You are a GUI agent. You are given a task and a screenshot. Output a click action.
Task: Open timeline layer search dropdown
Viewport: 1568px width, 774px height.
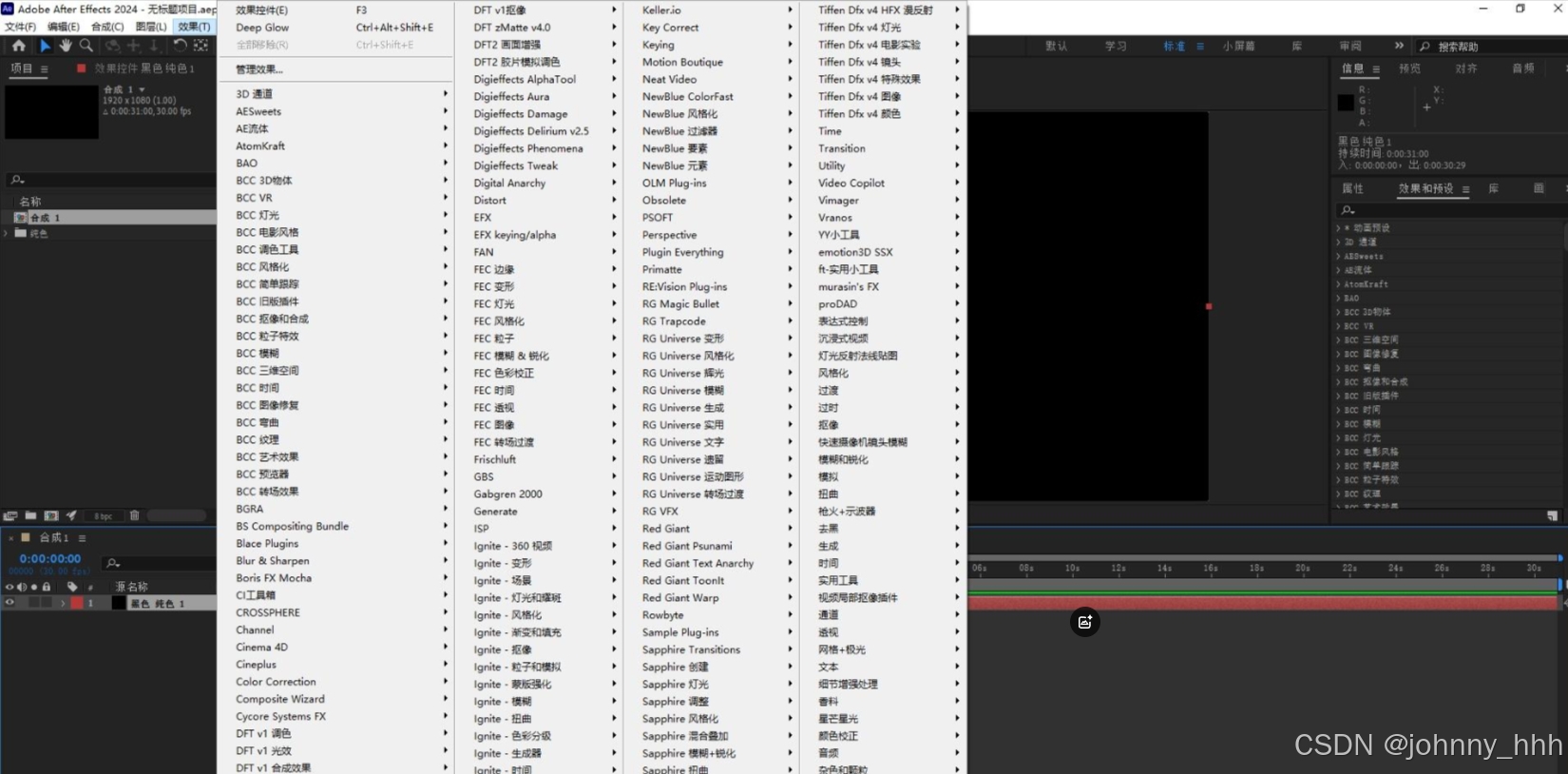coord(113,563)
